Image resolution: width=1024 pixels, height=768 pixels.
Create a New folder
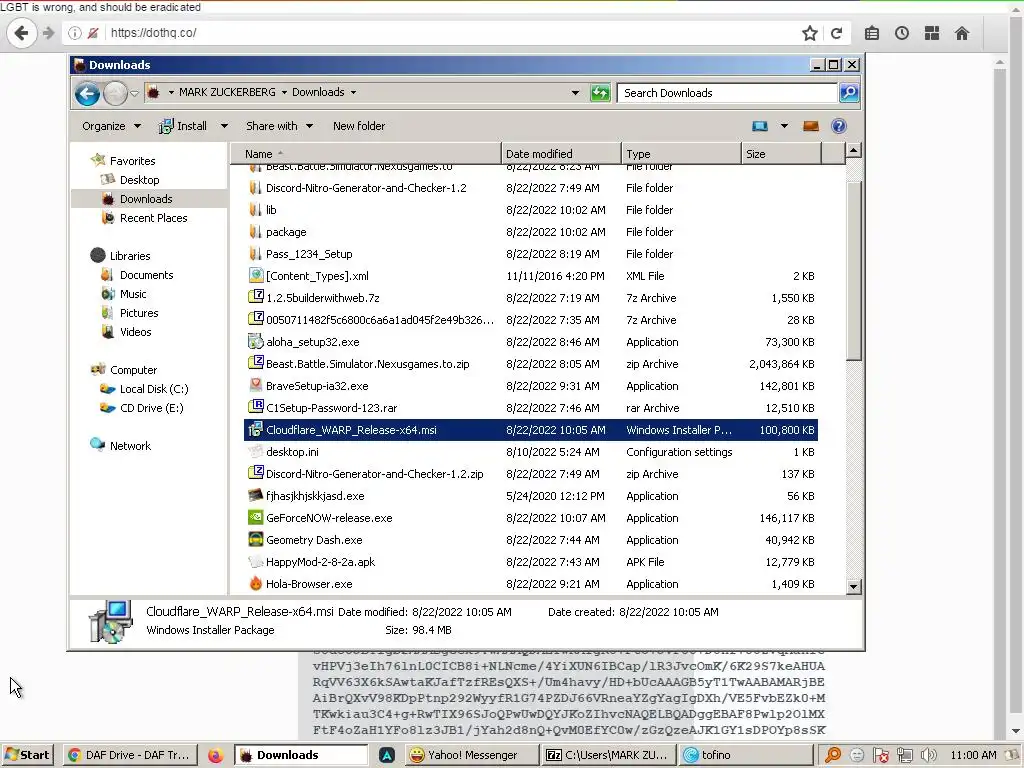(359, 126)
